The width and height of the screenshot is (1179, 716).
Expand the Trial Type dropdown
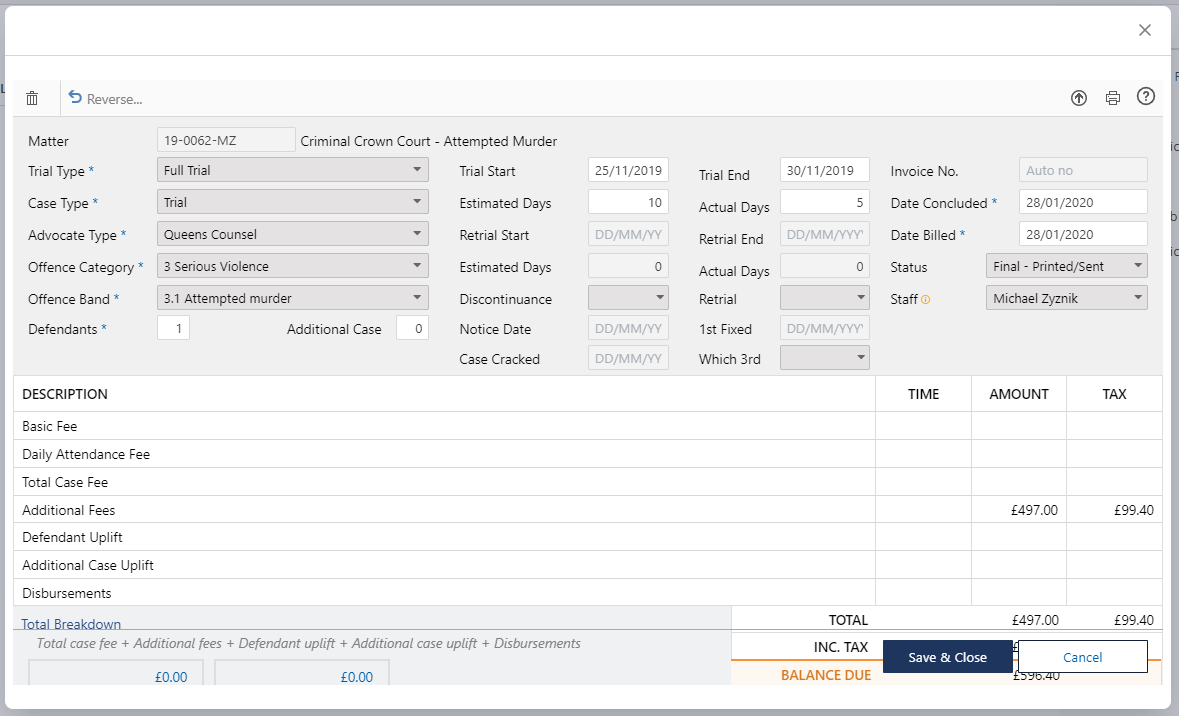click(293, 171)
